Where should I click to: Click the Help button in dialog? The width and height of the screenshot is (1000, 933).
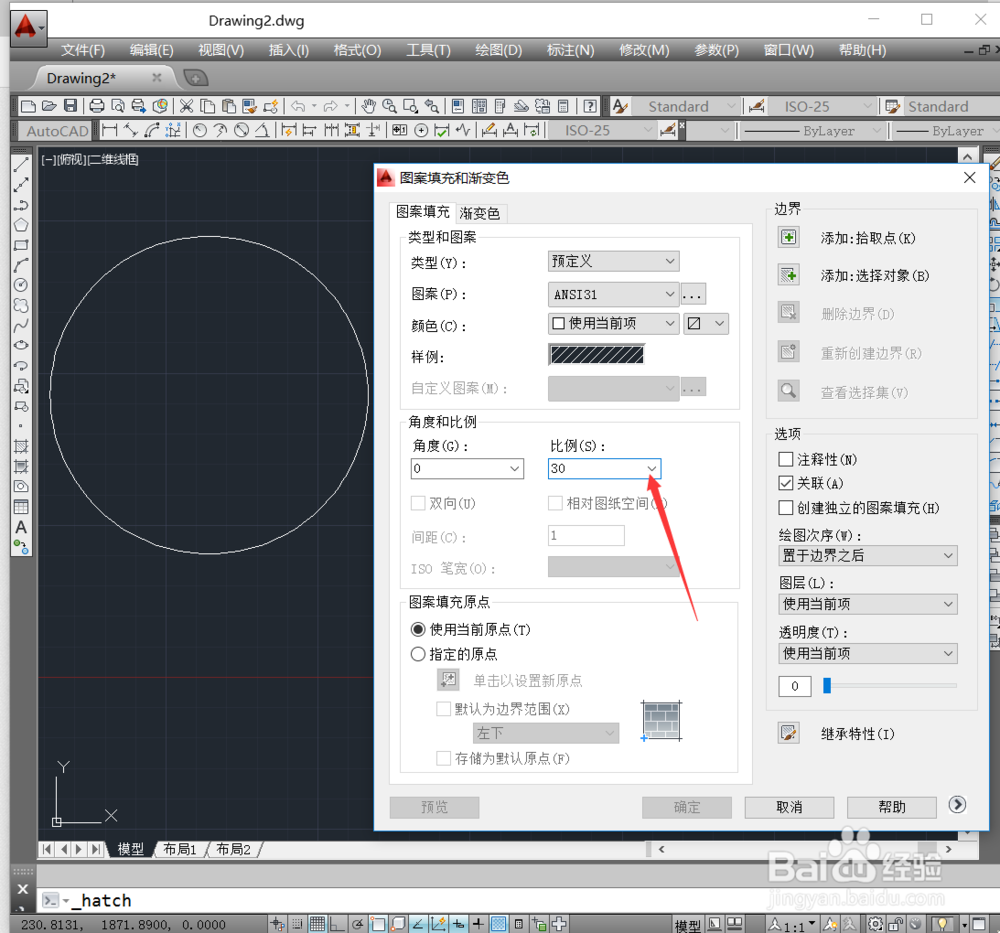click(x=892, y=807)
